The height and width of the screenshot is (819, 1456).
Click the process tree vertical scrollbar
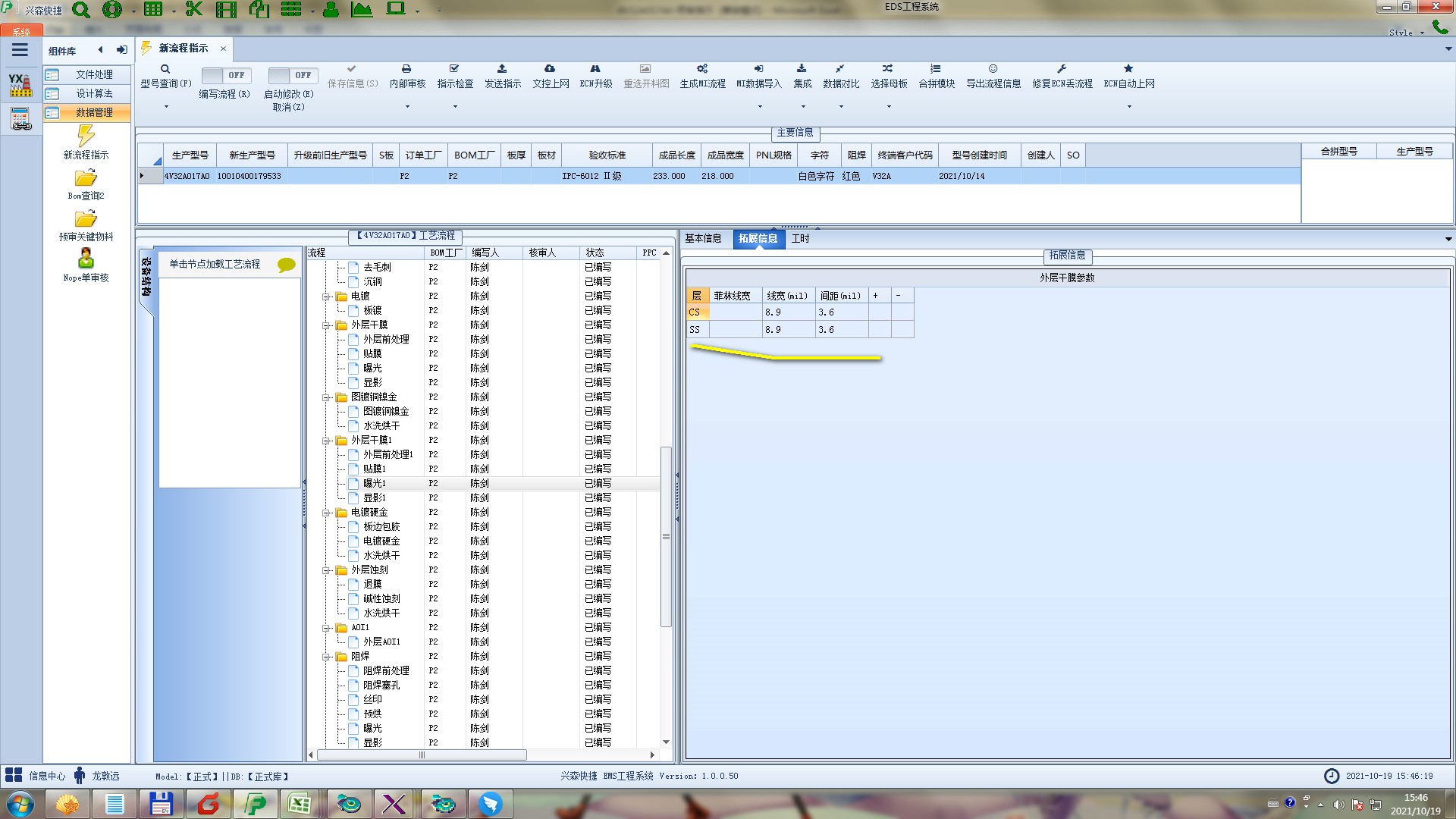coord(666,537)
